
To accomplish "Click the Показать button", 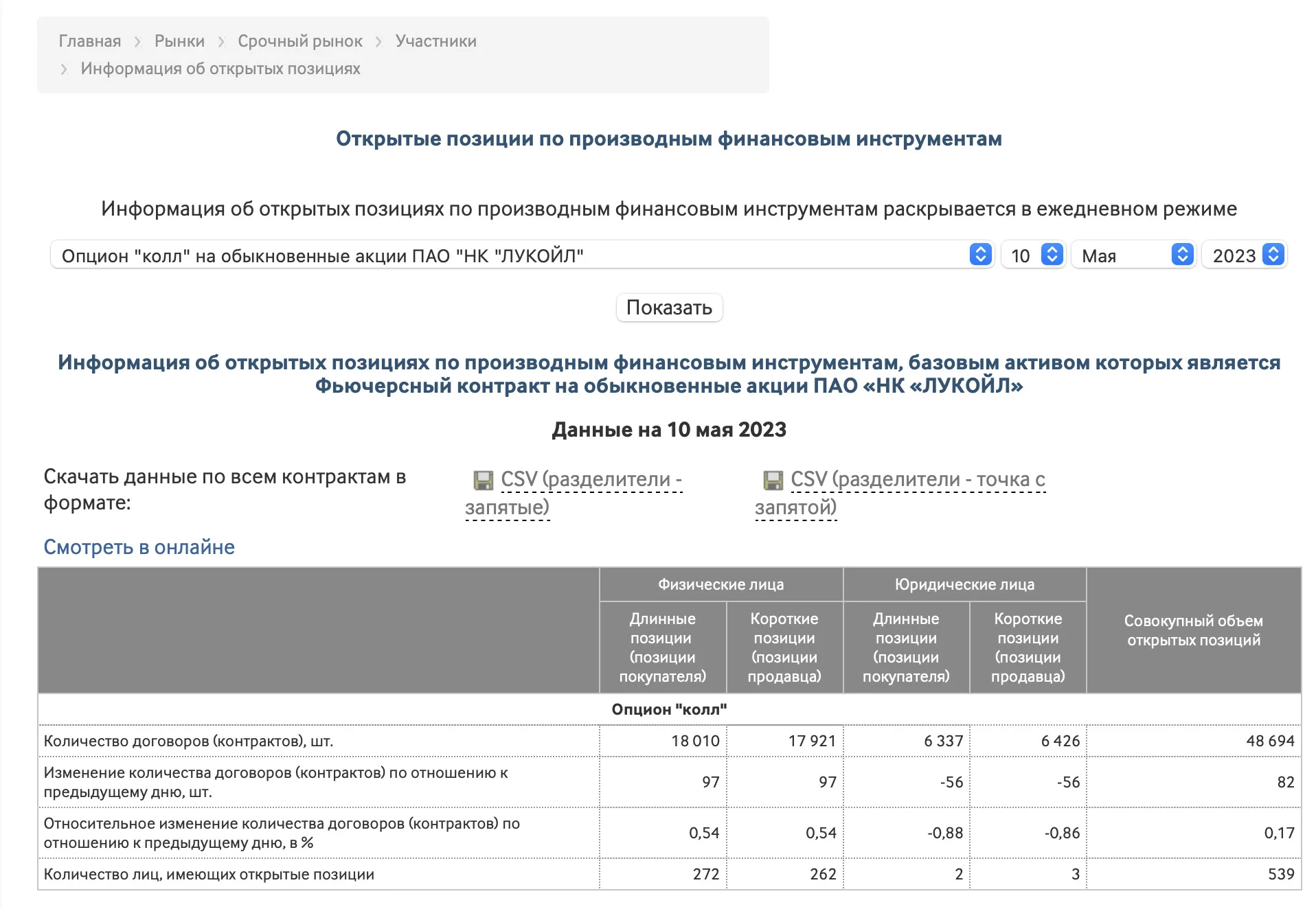I will [669, 308].
